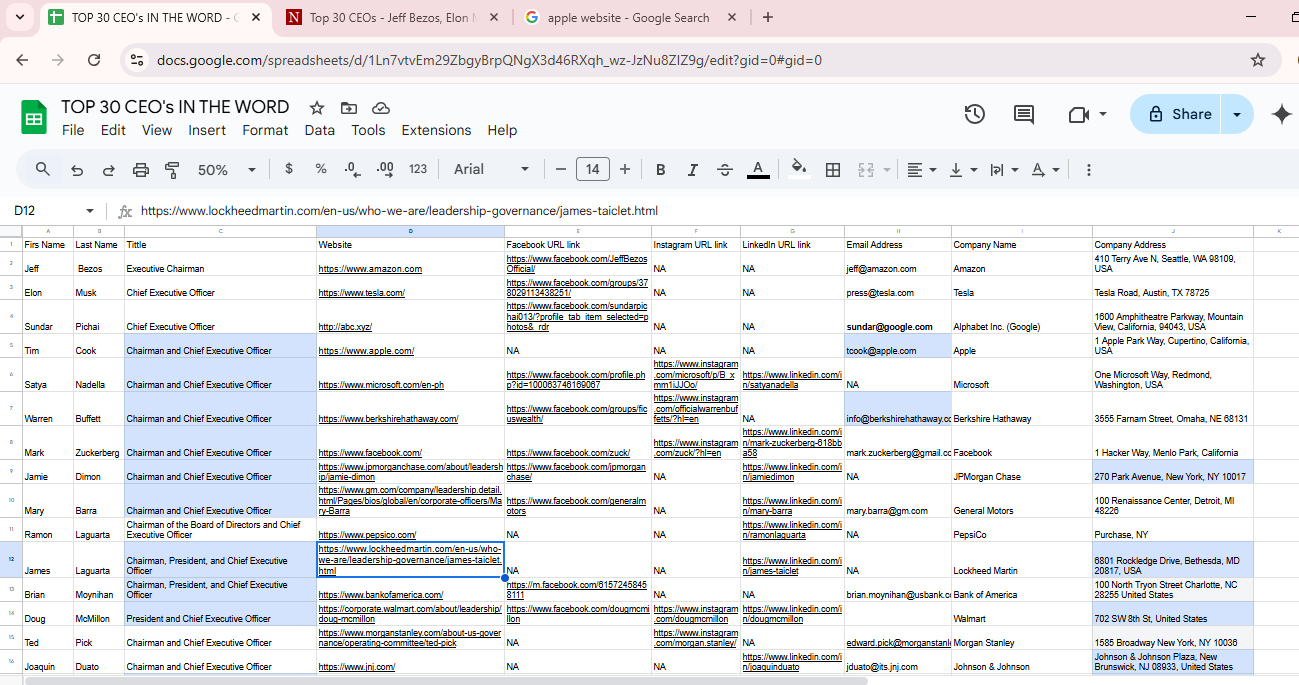Select the Alphabet Inc. (Google) cell
This screenshot has height=685, width=1299.
coord(1021,317)
